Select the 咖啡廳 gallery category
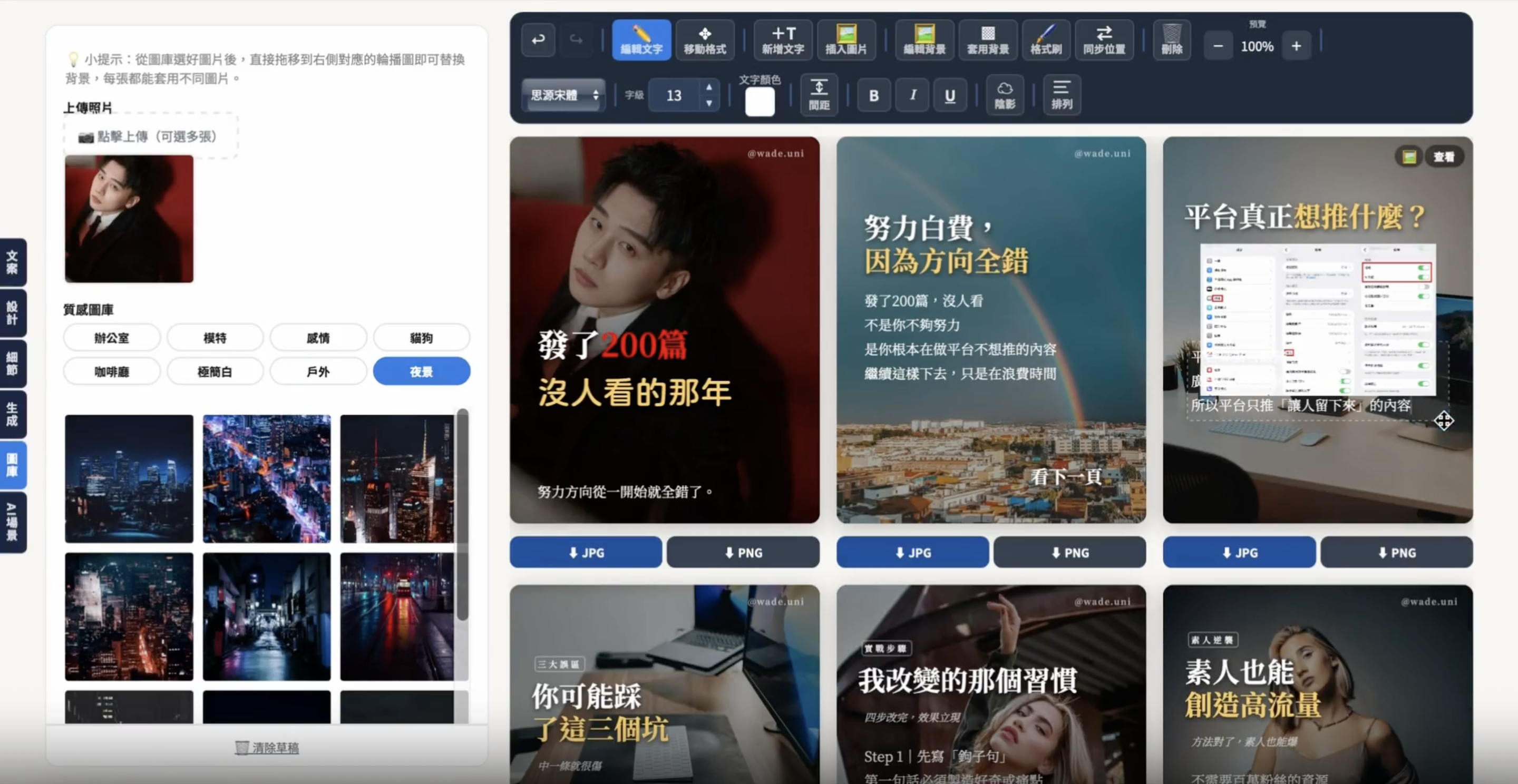This screenshot has width=1518, height=784. pyautogui.click(x=111, y=371)
